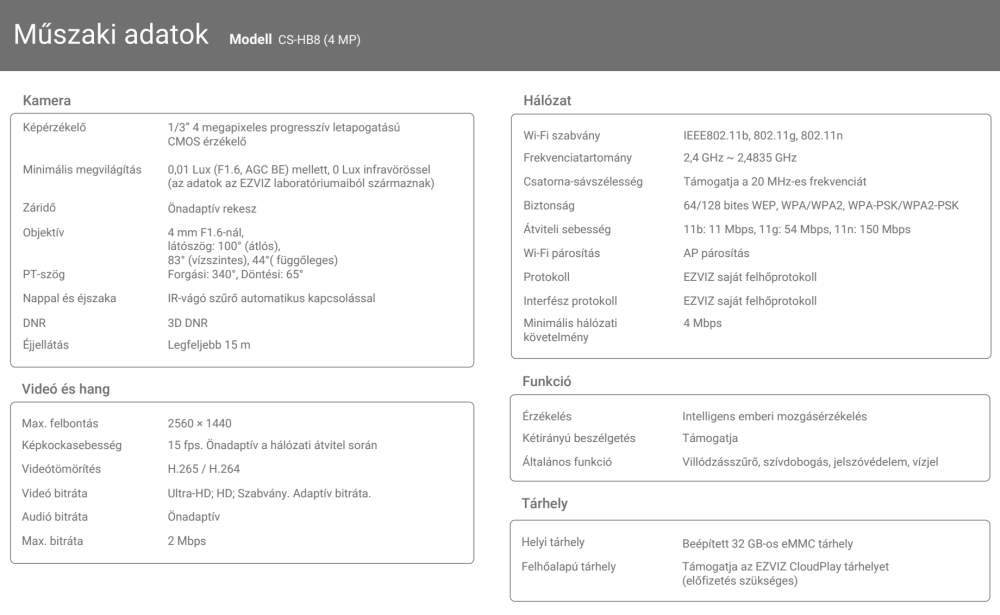This screenshot has height=615, width=1000.
Task: Select the Kétirányú beszélgetés label
Action: [x=578, y=438]
